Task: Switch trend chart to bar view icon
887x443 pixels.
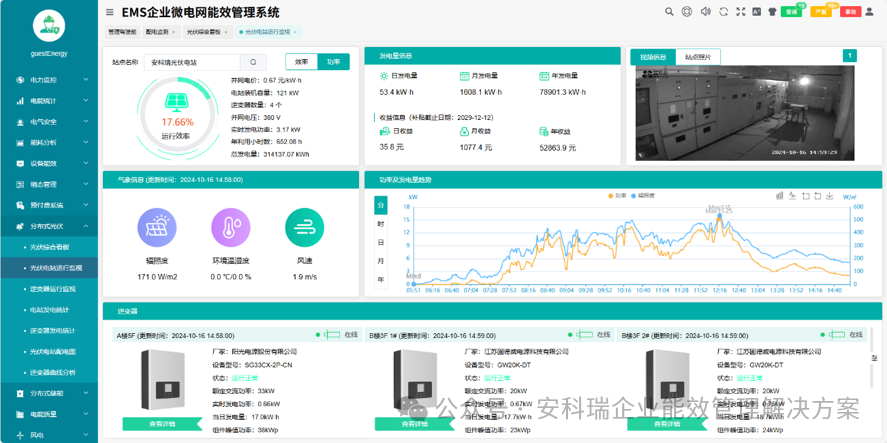Action: tap(780, 196)
